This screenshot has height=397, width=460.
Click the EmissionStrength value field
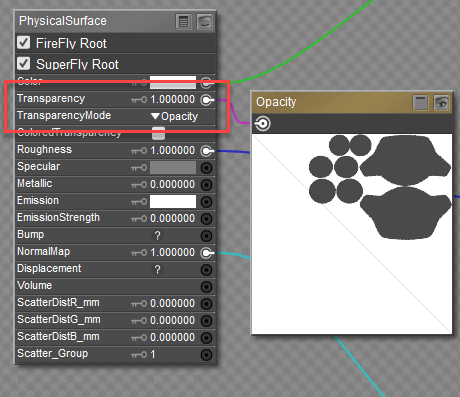pos(172,218)
